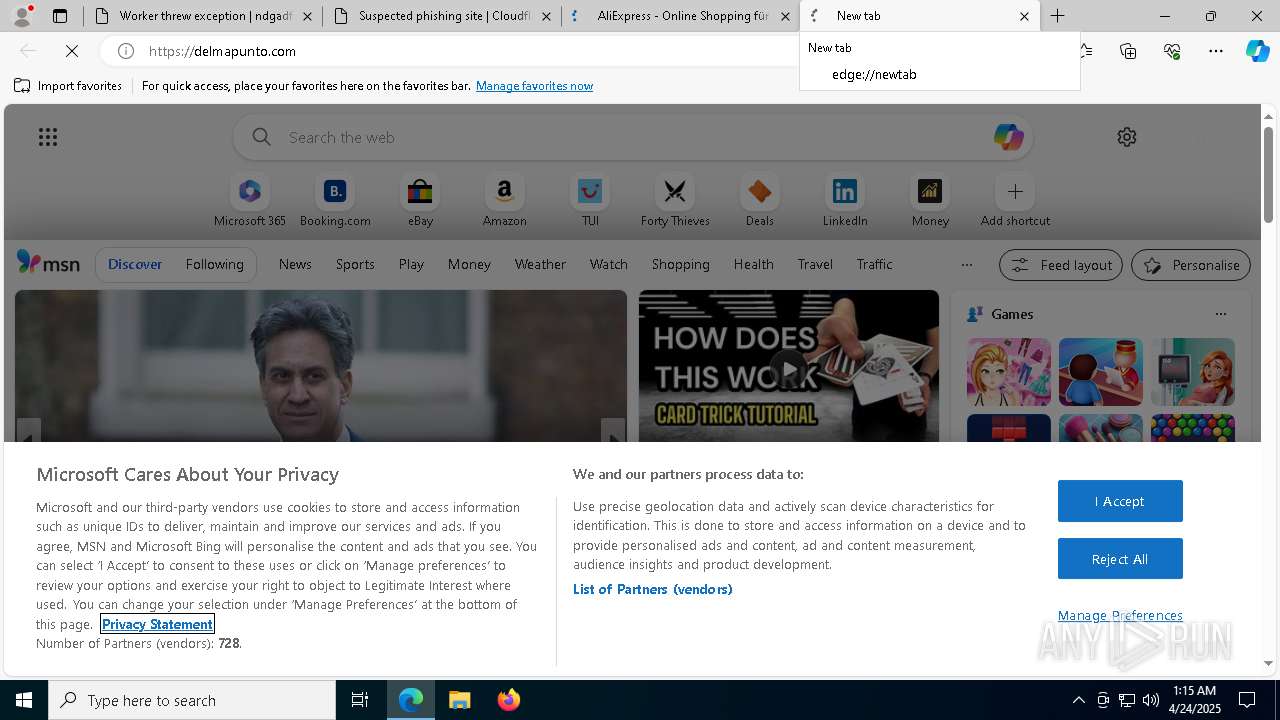Click Manage favorites now link

click(534, 86)
